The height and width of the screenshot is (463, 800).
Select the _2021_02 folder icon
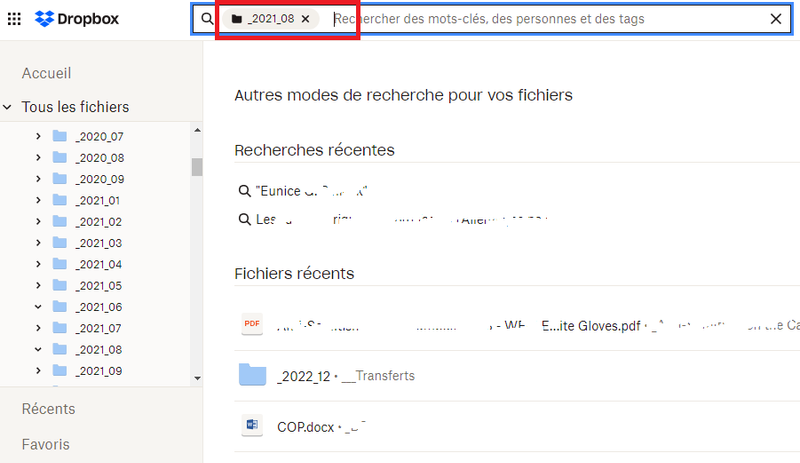click(60, 221)
